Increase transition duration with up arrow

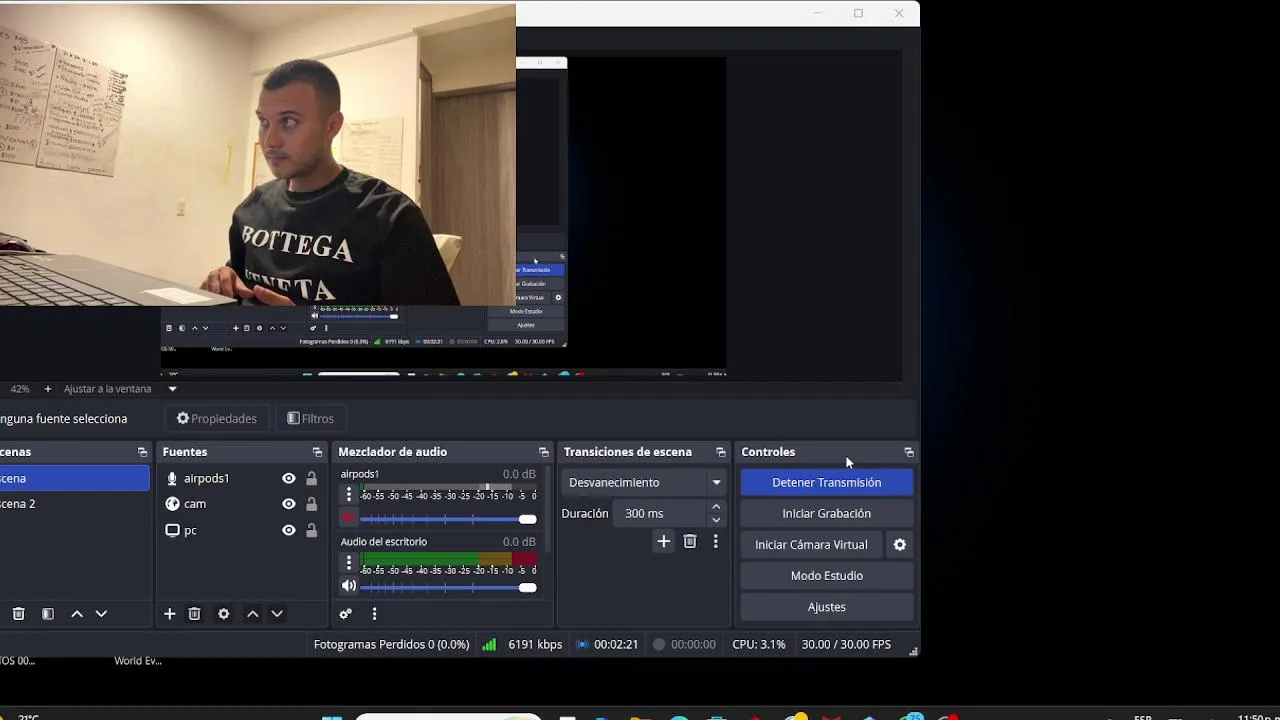click(x=716, y=507)
